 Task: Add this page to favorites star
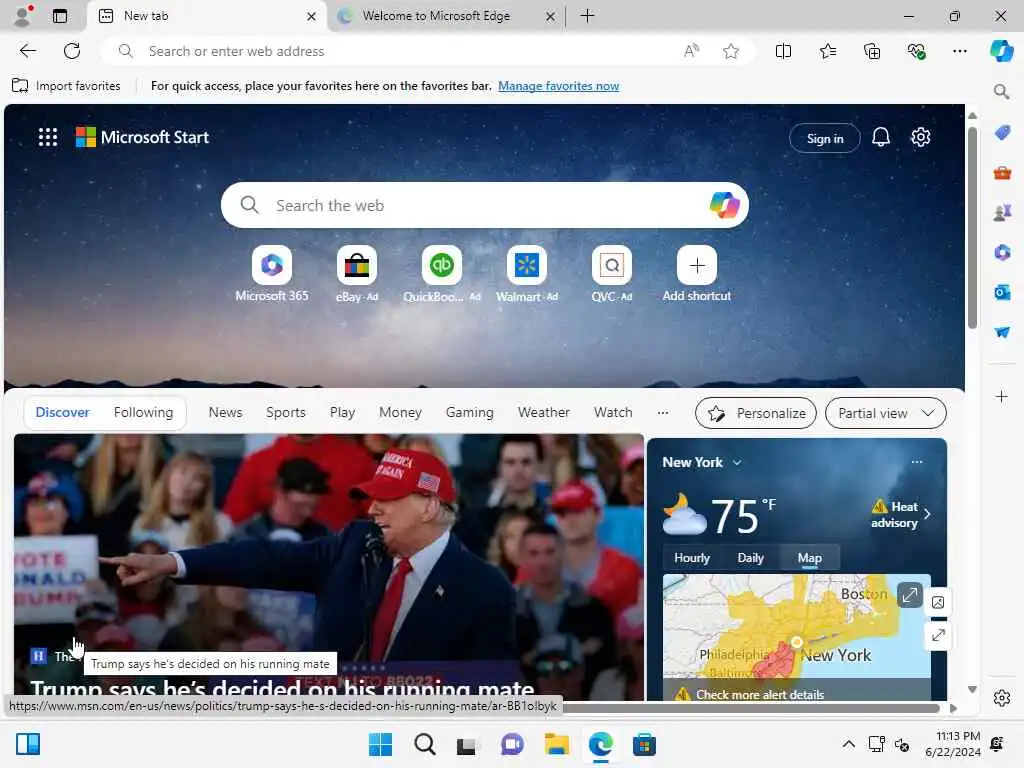(731, 51)
